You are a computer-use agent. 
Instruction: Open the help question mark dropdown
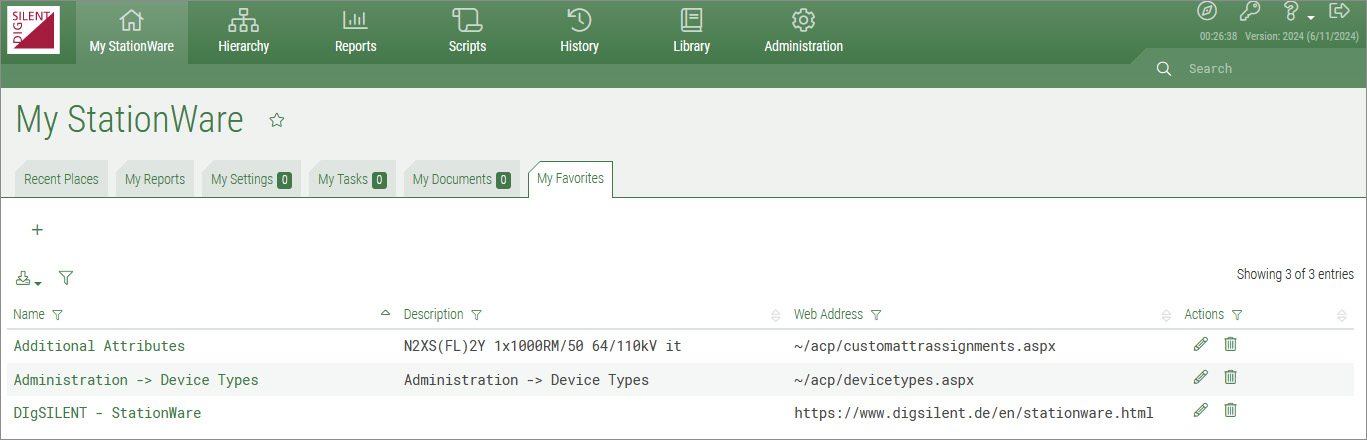pos(1297,12)
